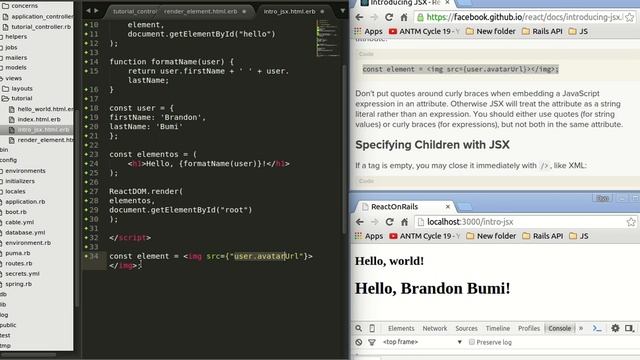Open Apps shortcut in lower bookmarks bar
Image resolution: width=640 pixels, height=360 pixels.
click(x=369, y=236)
